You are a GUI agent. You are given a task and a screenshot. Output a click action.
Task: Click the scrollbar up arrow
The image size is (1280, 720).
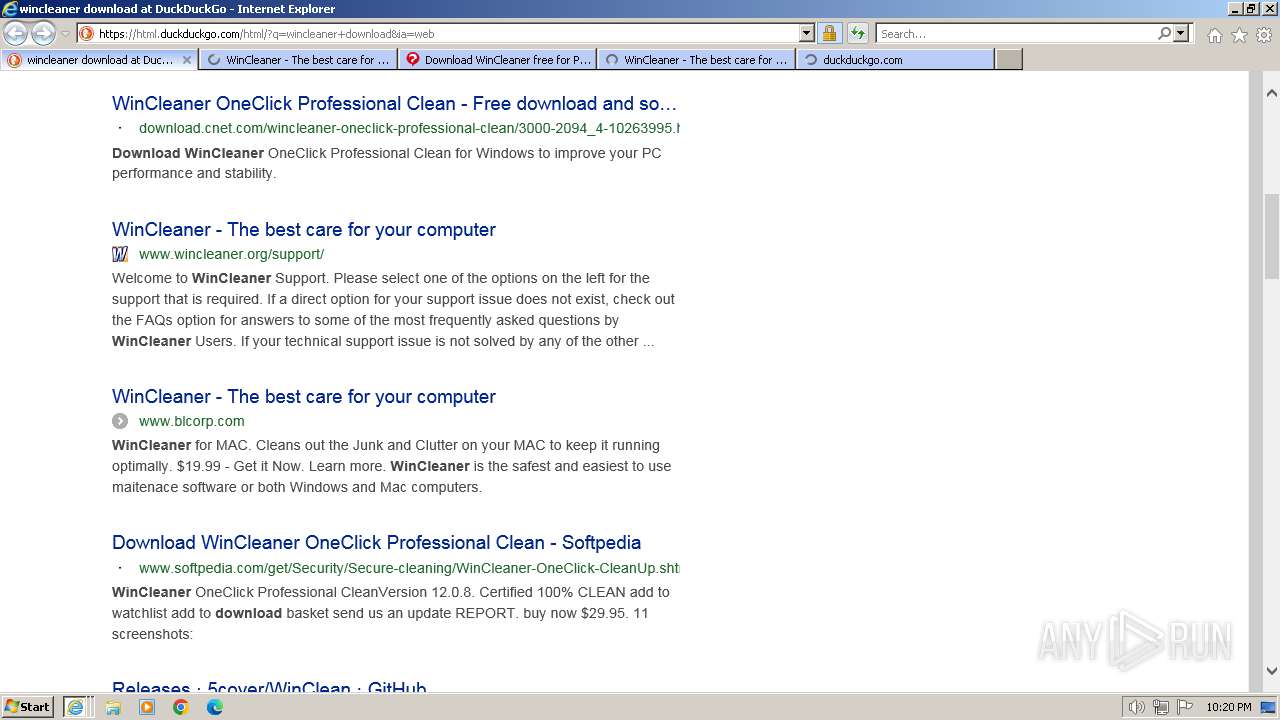pos(1272,93)
